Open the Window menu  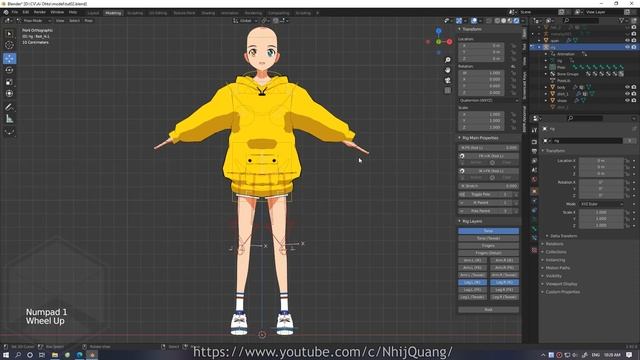point(57,13)
